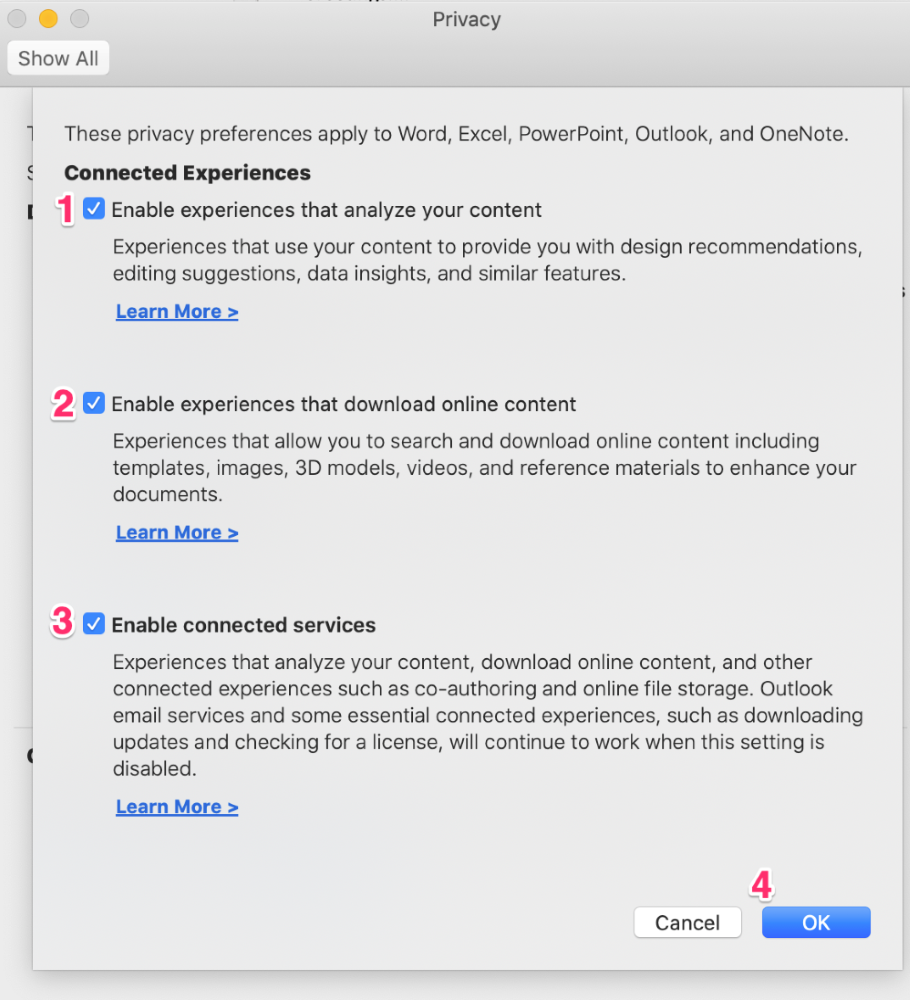Viewport: 910px width, 1000px height.
Task: Dismiss the dialog using Cancel
Action: [x=687, y=922]
